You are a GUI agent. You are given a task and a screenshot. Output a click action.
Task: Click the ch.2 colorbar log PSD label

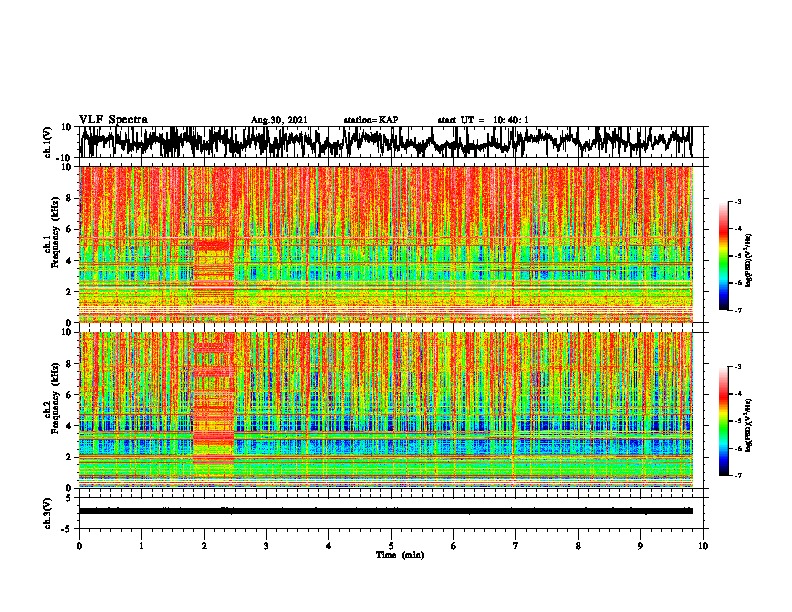[x=748, y=425]
